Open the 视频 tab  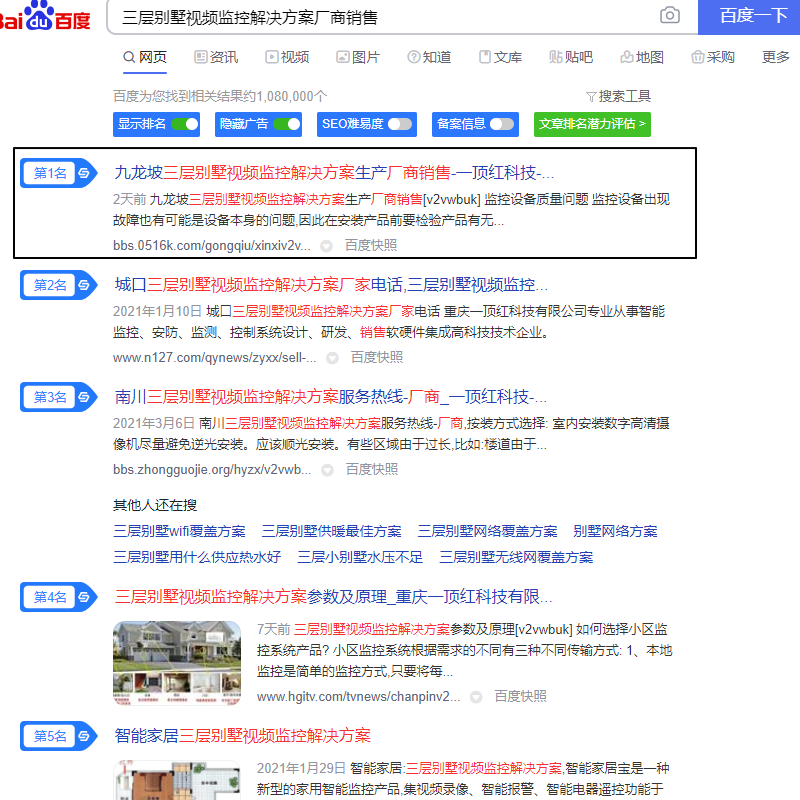[x=287, y=57]
